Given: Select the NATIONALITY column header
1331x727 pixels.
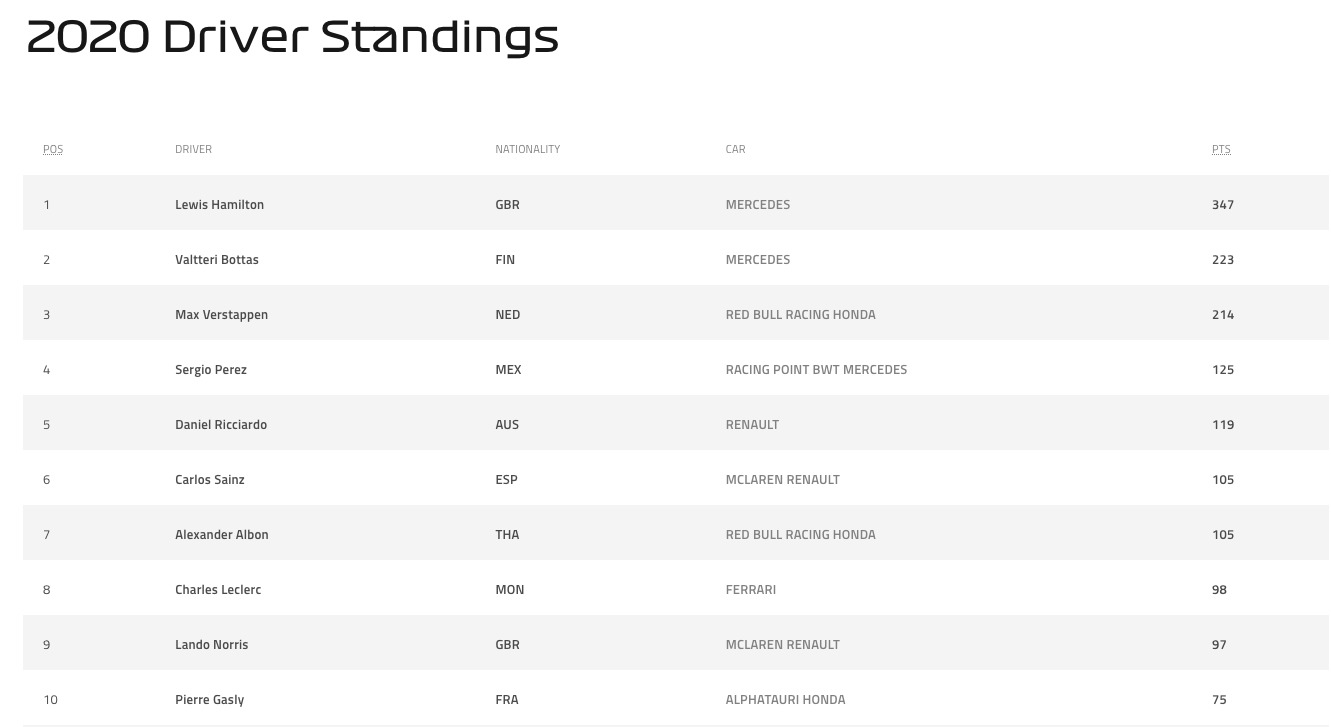Looking at the screenshot, I should tap(527, 149).
